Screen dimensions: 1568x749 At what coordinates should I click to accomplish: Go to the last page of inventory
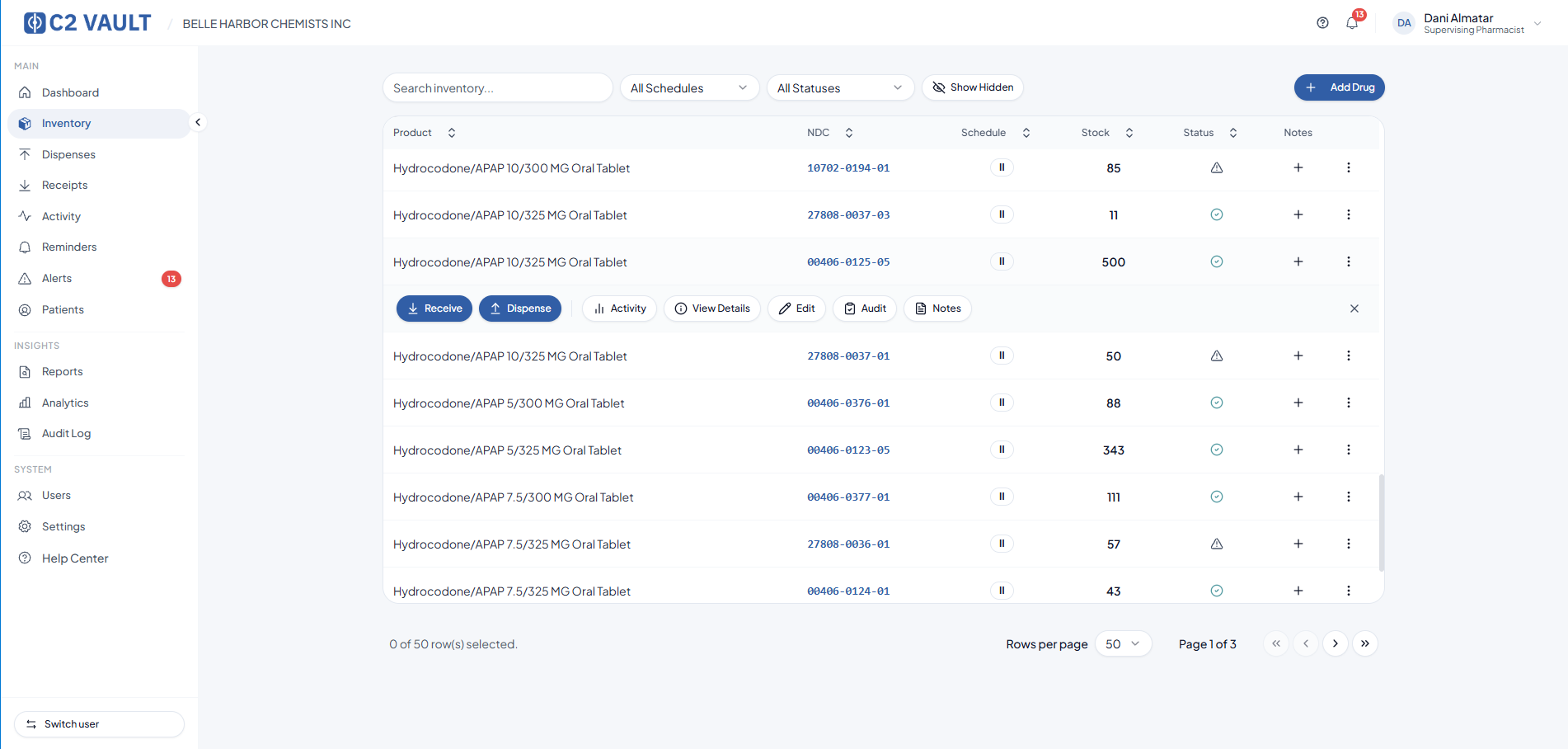coord(1364,643)
